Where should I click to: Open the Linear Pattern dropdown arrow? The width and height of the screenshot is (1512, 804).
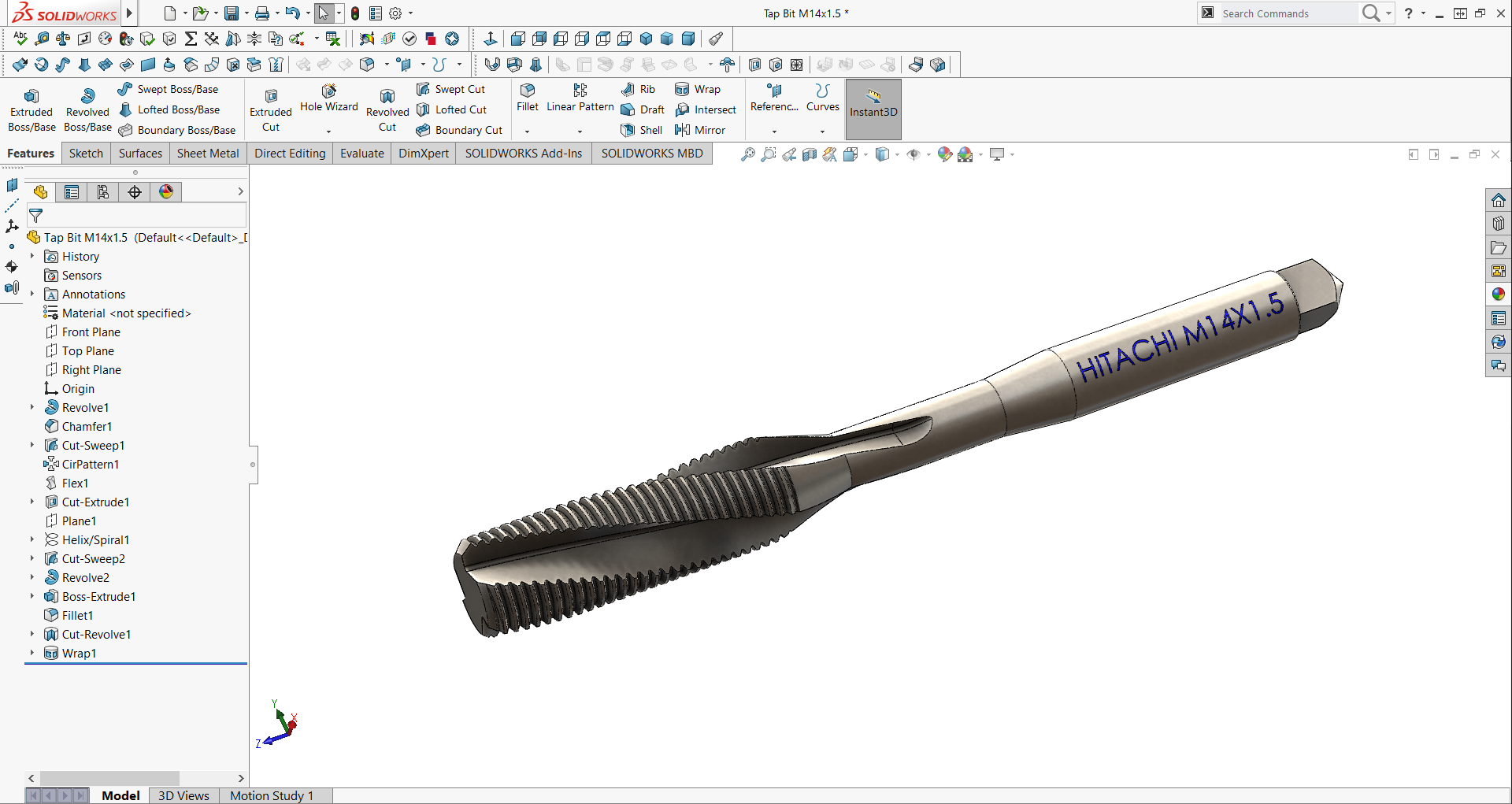[x=580, y=132]
